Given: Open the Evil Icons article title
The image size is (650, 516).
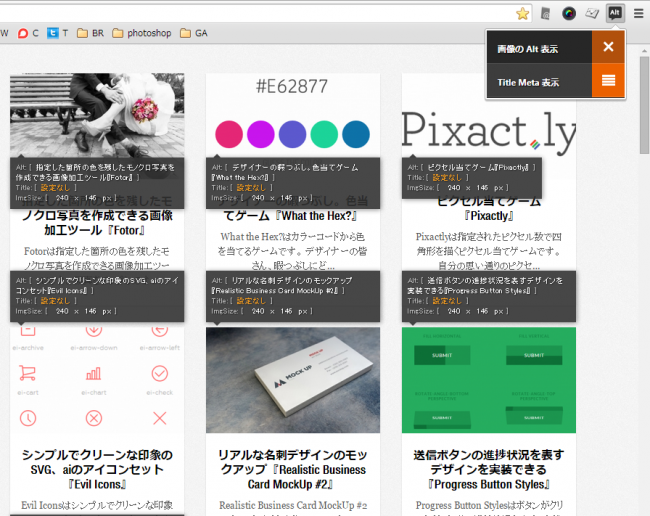Looking at the screenshot, I should coord(97,470).
